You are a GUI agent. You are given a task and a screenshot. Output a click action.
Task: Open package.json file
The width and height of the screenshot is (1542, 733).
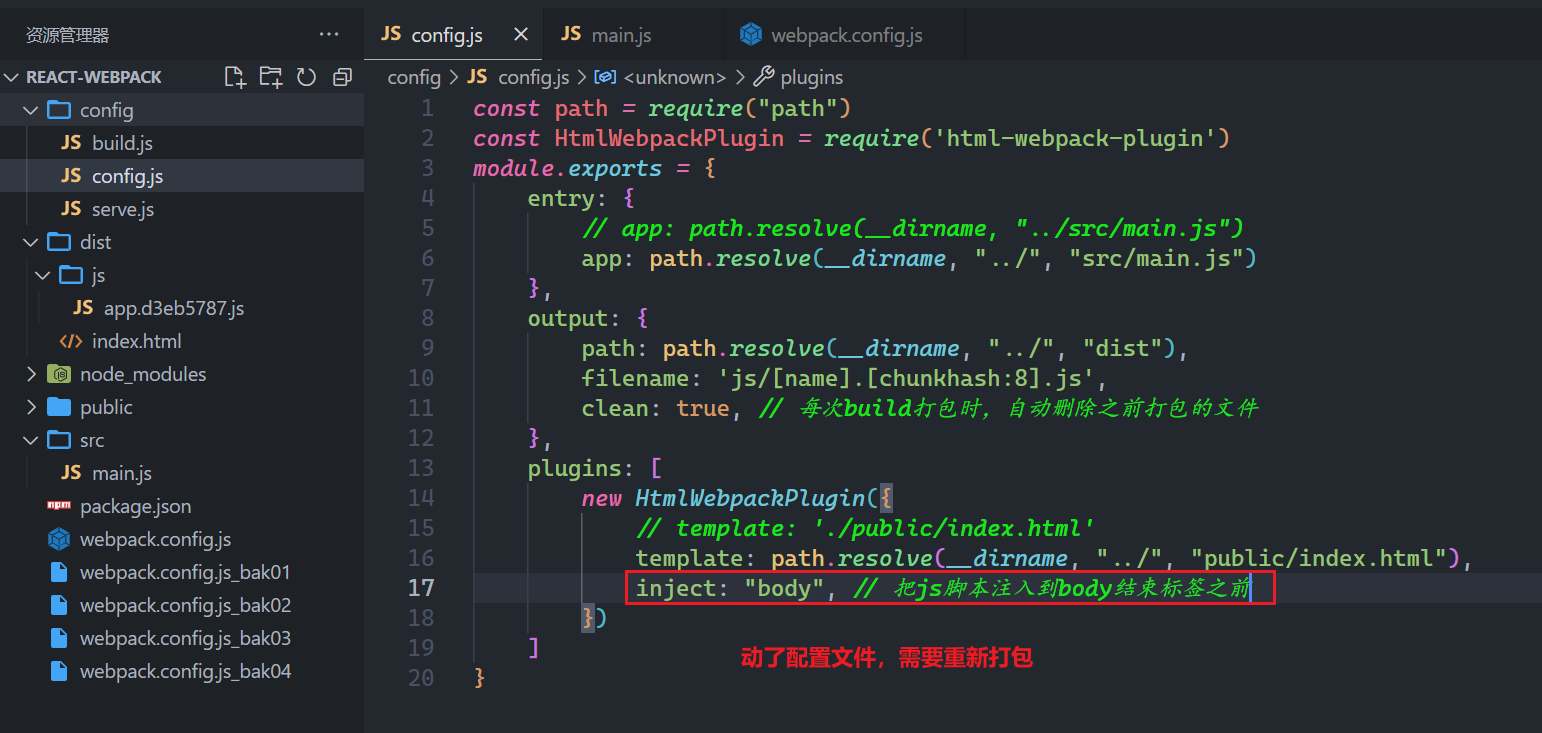pos(182,506)
